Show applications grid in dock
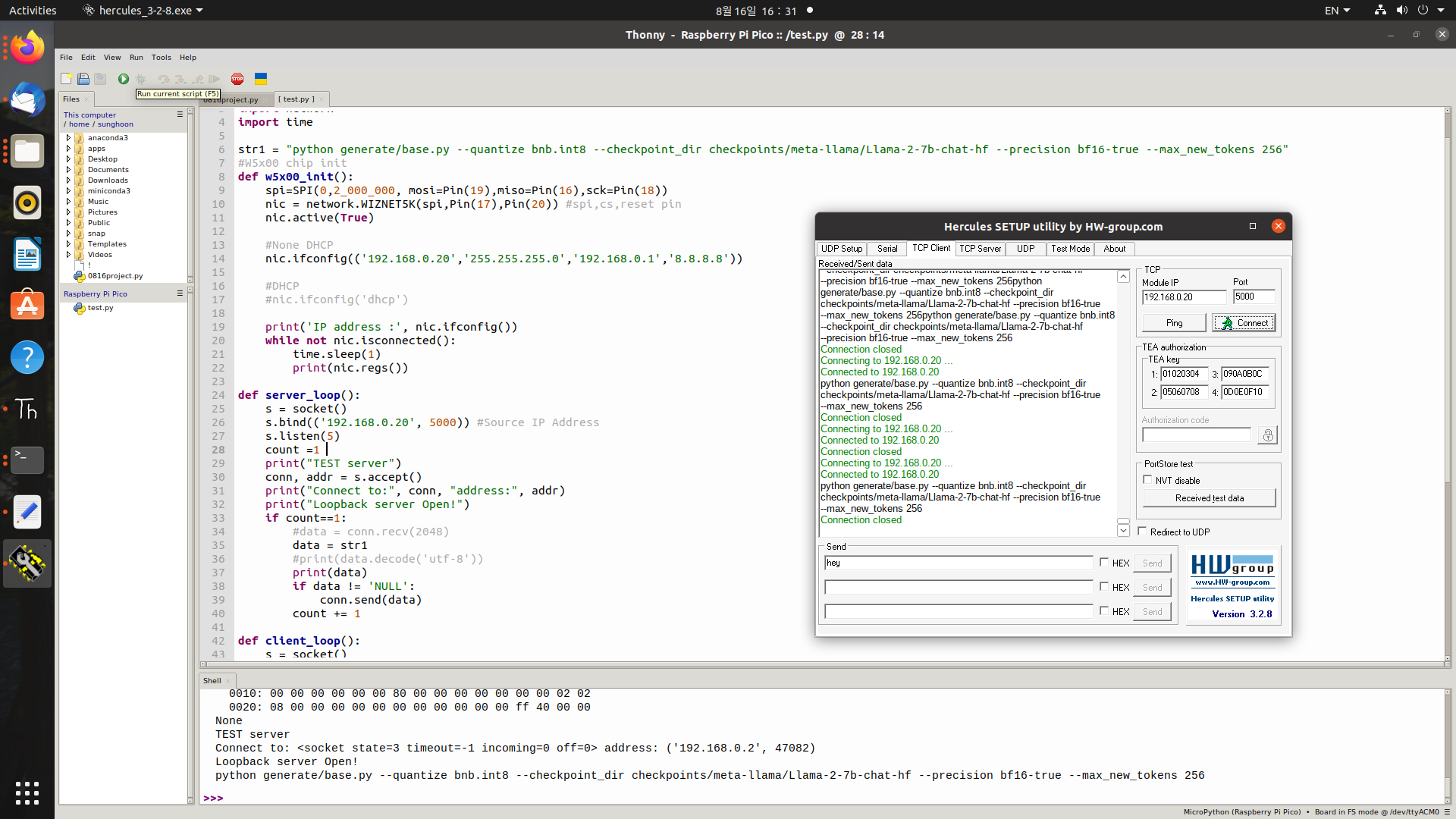This screenshot has width=1456, height=819. click(x=27, y=792)
